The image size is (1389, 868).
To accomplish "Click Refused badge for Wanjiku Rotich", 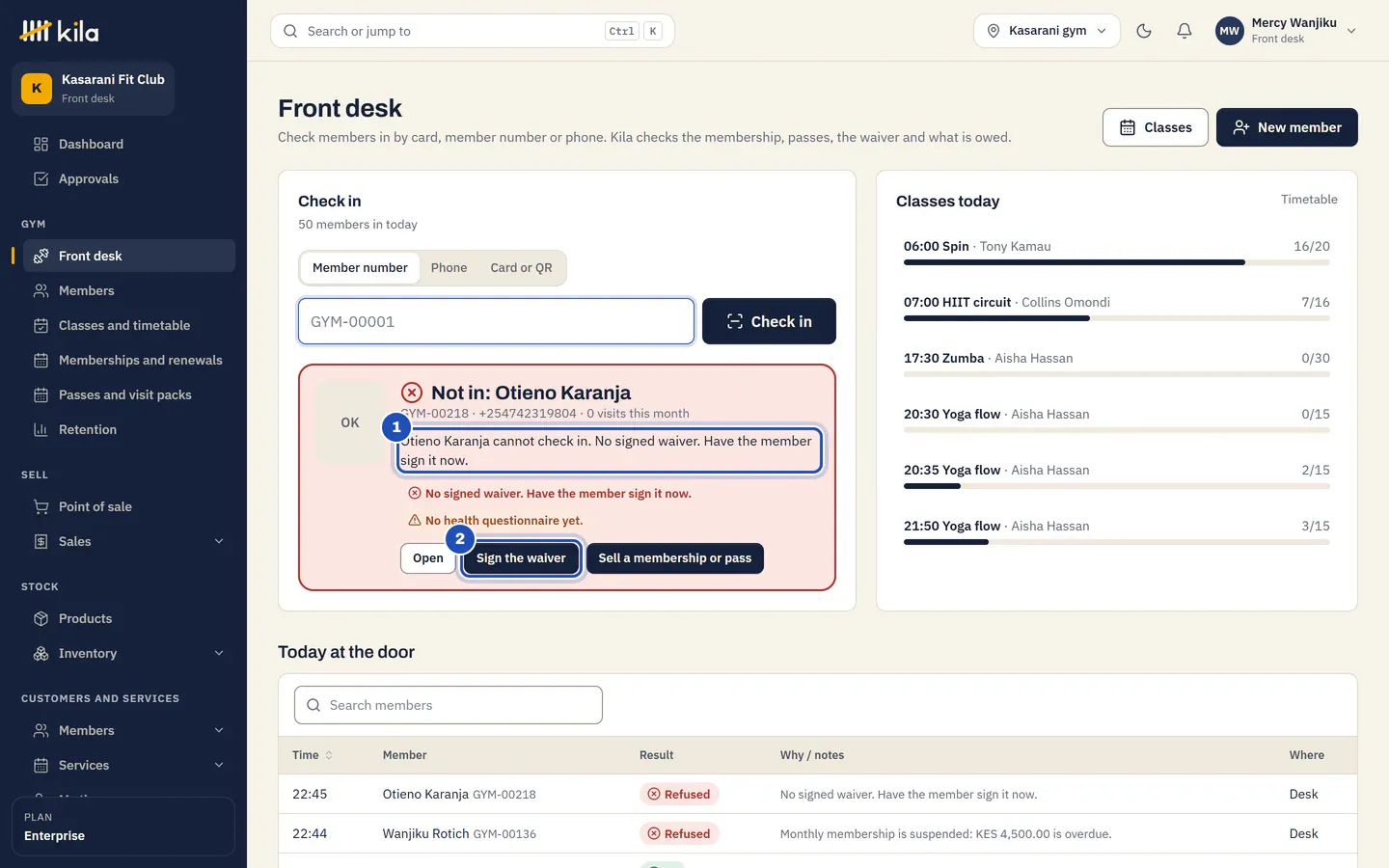I will (679, 833).
